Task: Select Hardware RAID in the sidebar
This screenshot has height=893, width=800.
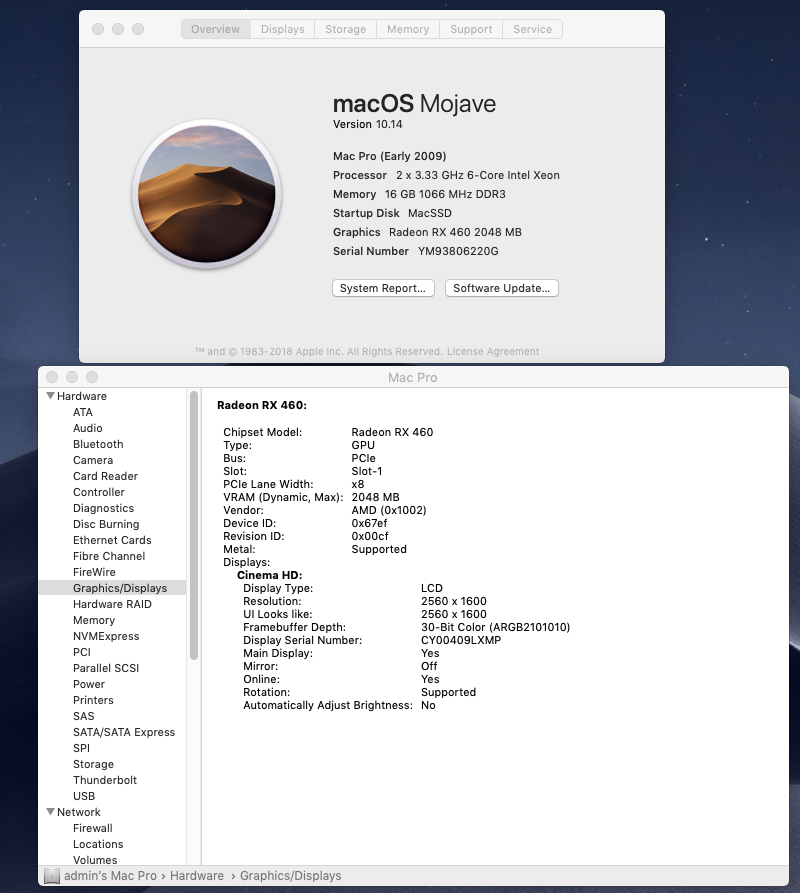Action: pos(112,604)
